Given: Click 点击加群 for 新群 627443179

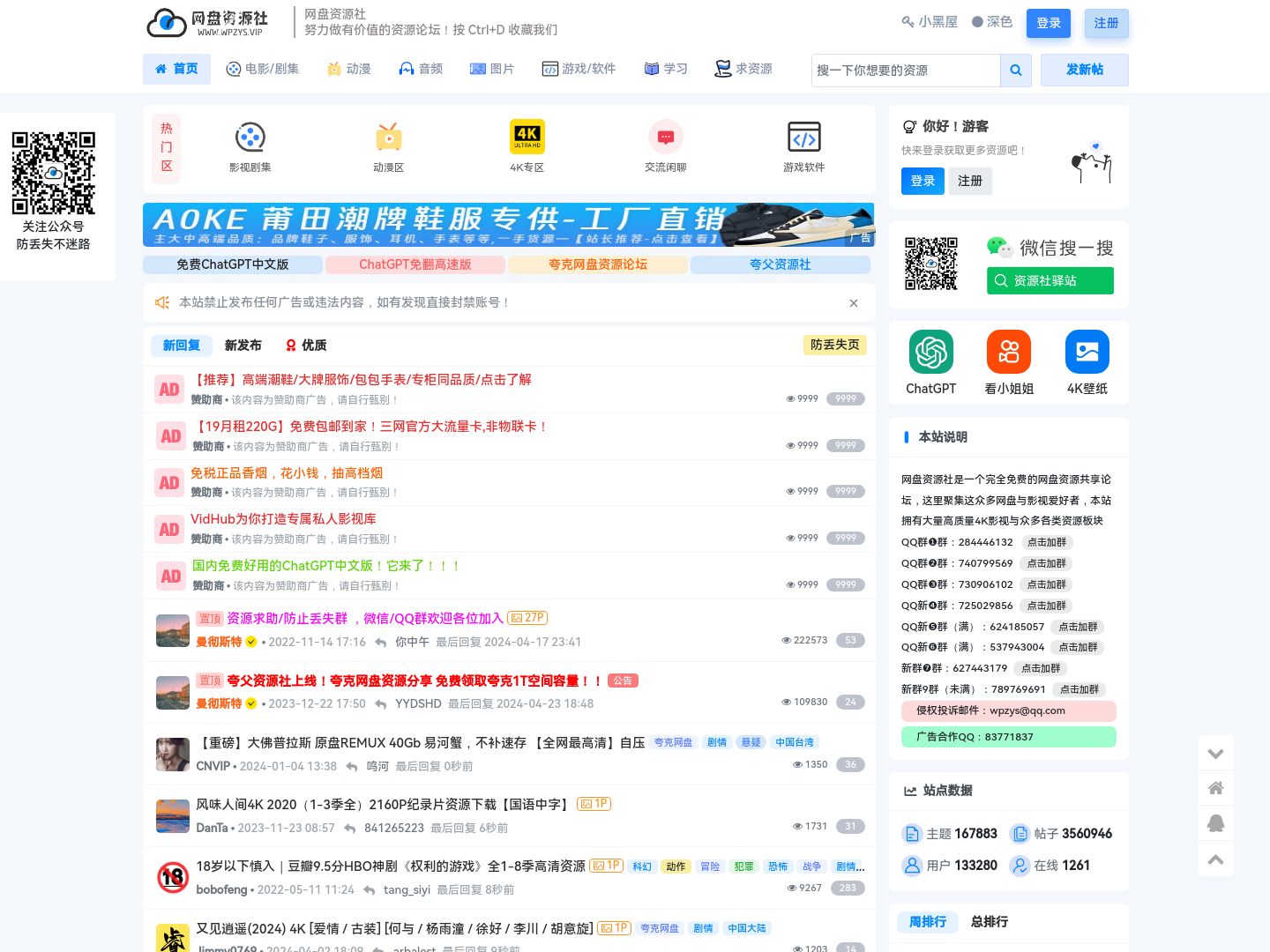Looking at the screenshot, I should [1041, 668].
